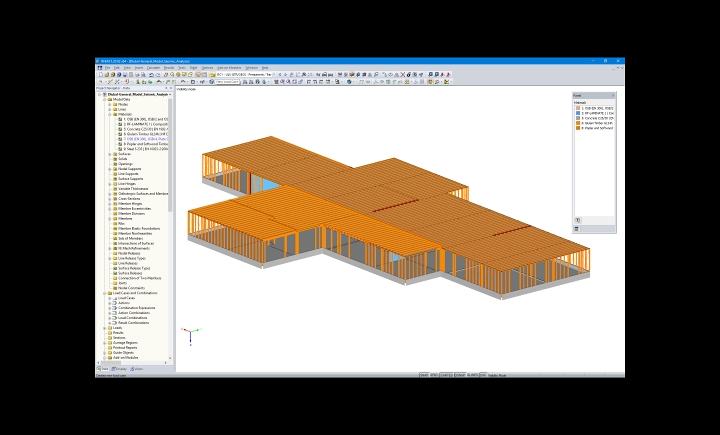Click the blue RF-LAMINATE material swatch in panel
This screenshot has width=720, height=435.
click(x=578, y=113)
